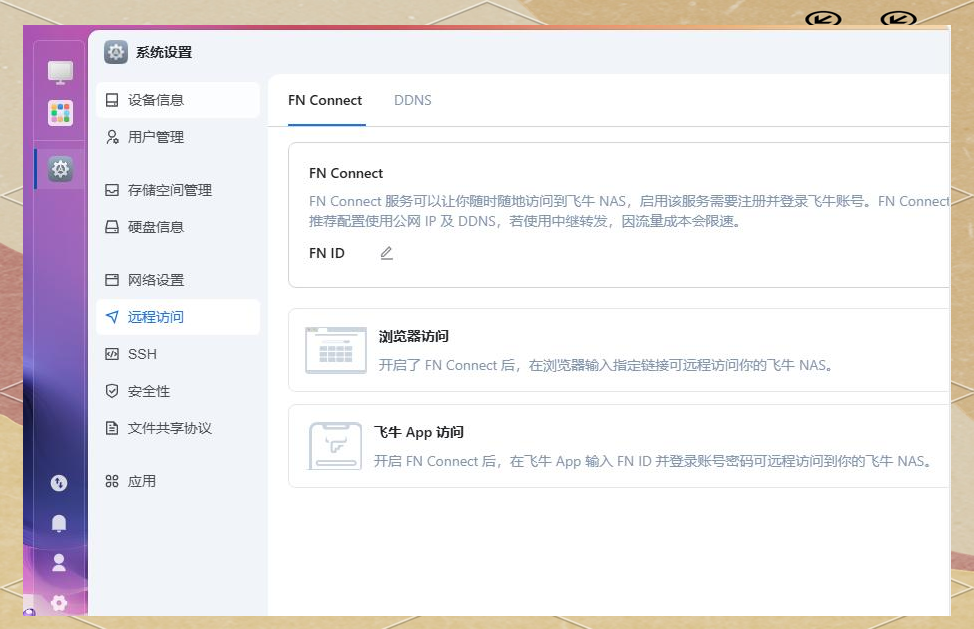Open the app grid icon in the dock
This screenshot has height=629, width=974.
(x=58, y=113)
